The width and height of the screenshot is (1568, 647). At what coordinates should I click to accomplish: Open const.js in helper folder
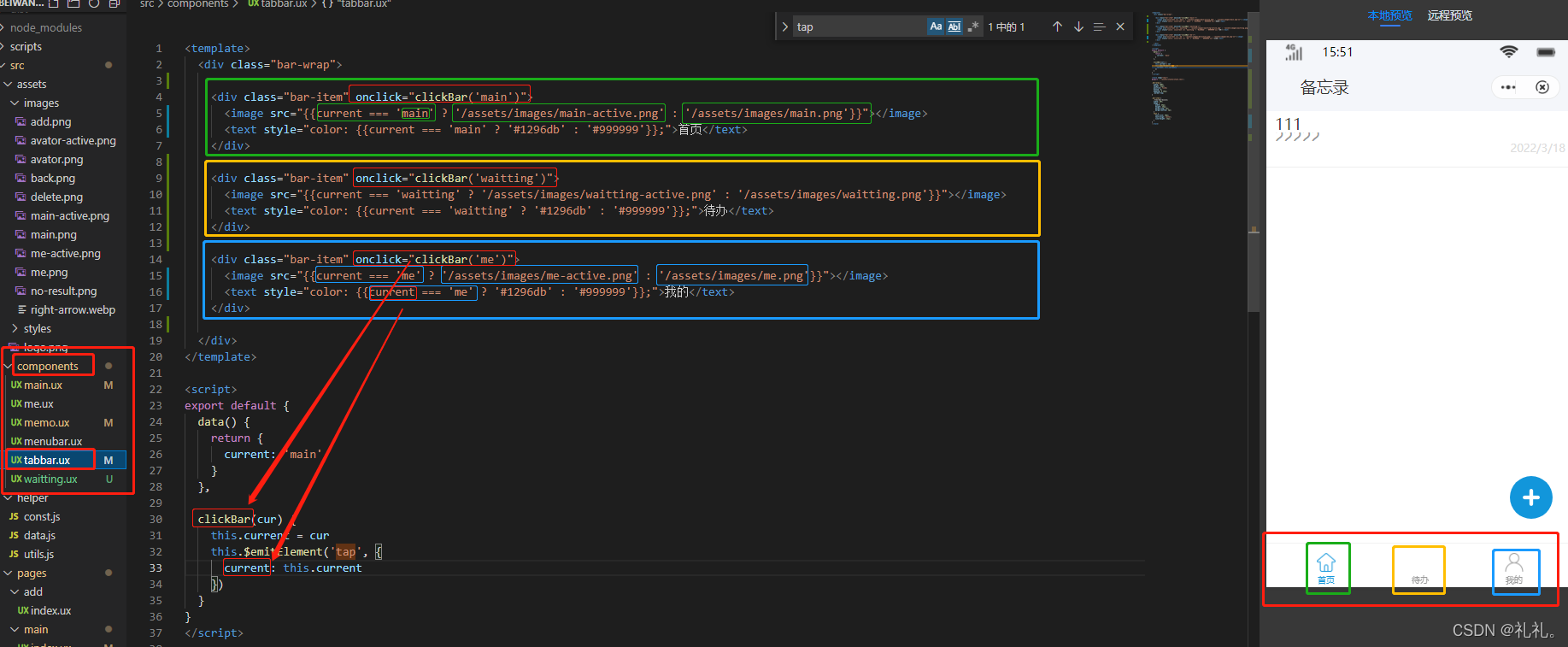(x=42, y=516)
